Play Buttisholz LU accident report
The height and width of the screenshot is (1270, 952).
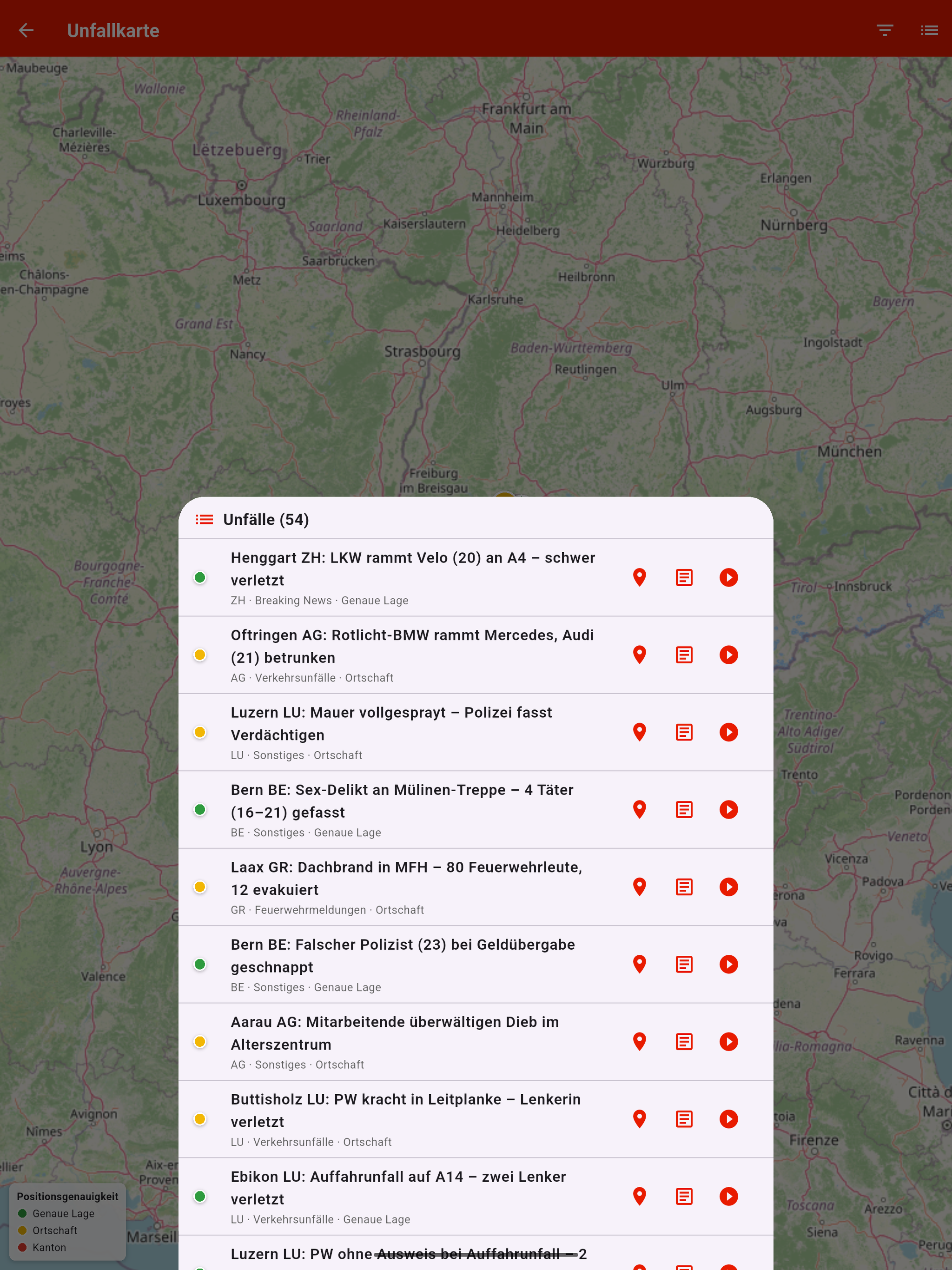(x=728, y=1119)
